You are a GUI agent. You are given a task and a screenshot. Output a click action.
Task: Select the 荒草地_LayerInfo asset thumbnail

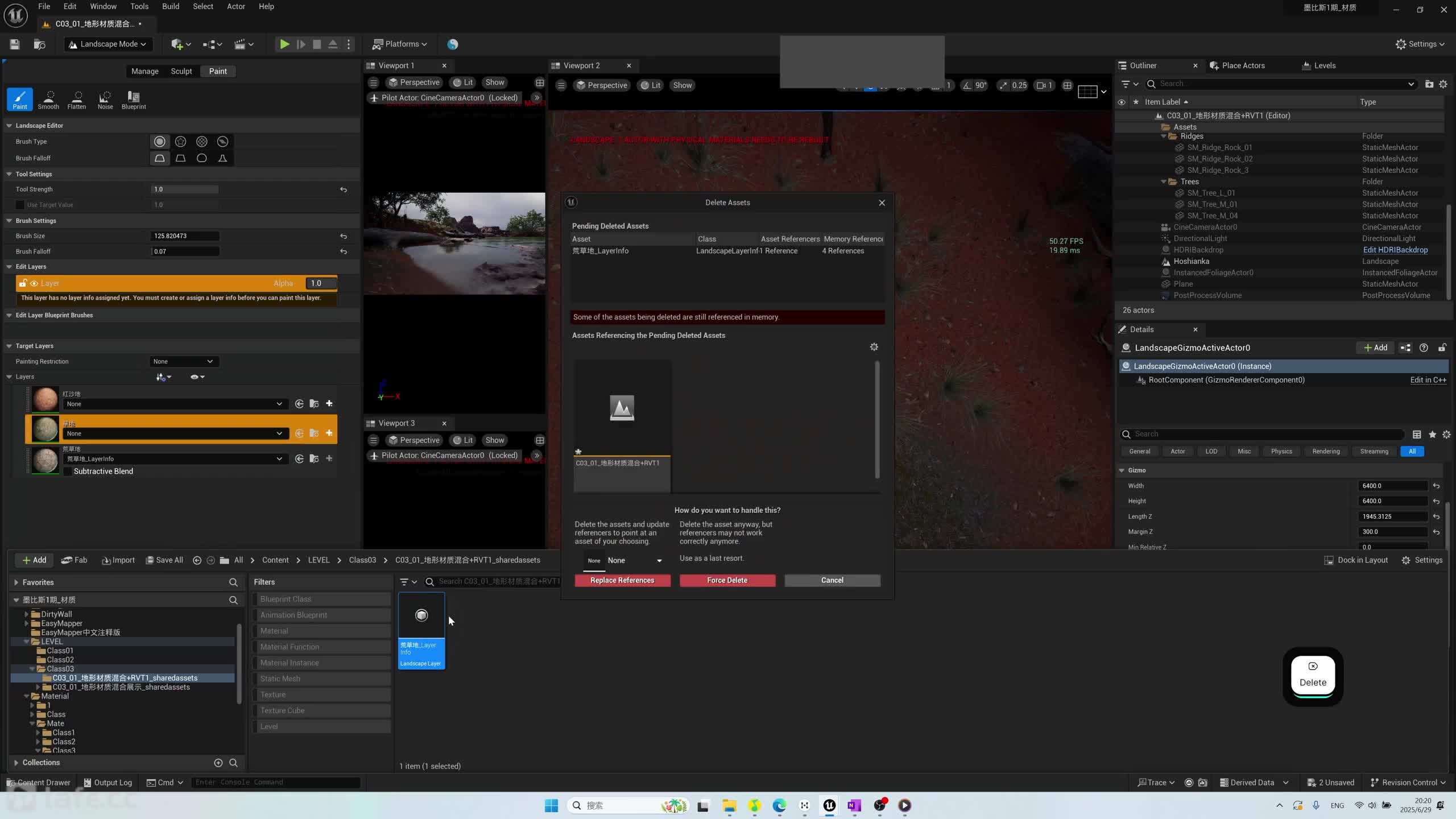click(x=421, y=631)
